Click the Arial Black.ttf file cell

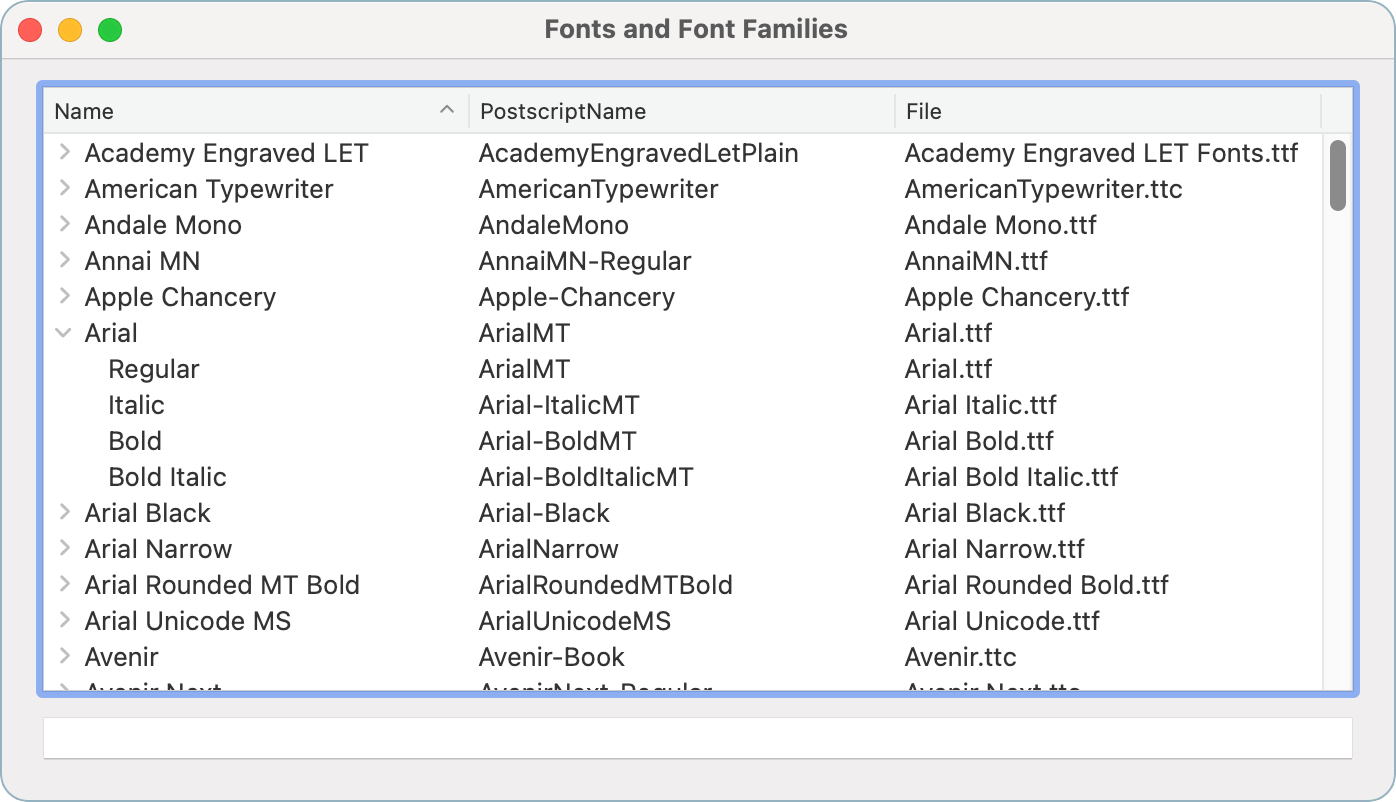[985, 513]
